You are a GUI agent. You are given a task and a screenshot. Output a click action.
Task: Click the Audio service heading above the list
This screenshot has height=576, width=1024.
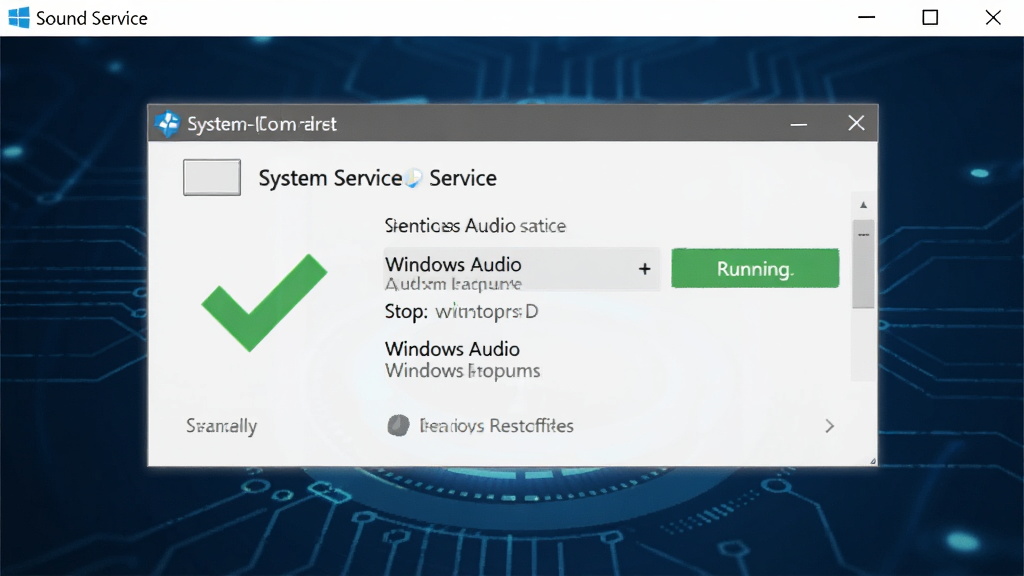(475, 226)
